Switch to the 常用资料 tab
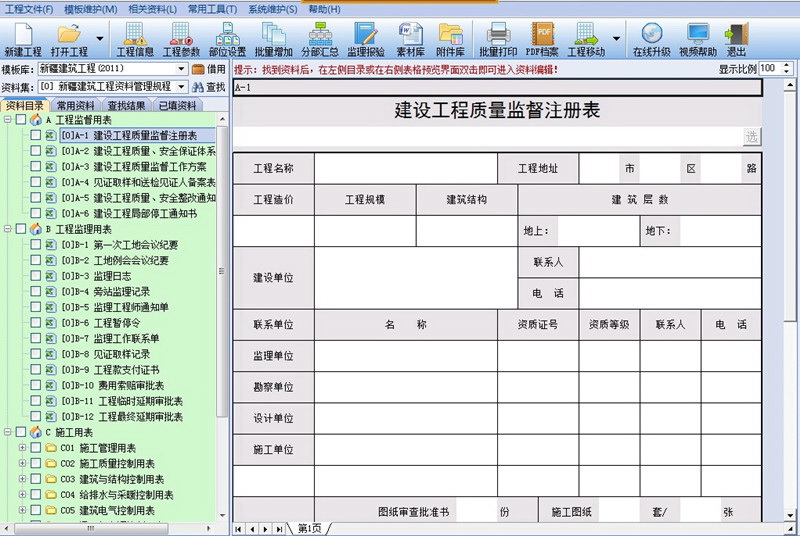This screenshot has height=536, width=800. pyautogui.click(x=75, y=106)
